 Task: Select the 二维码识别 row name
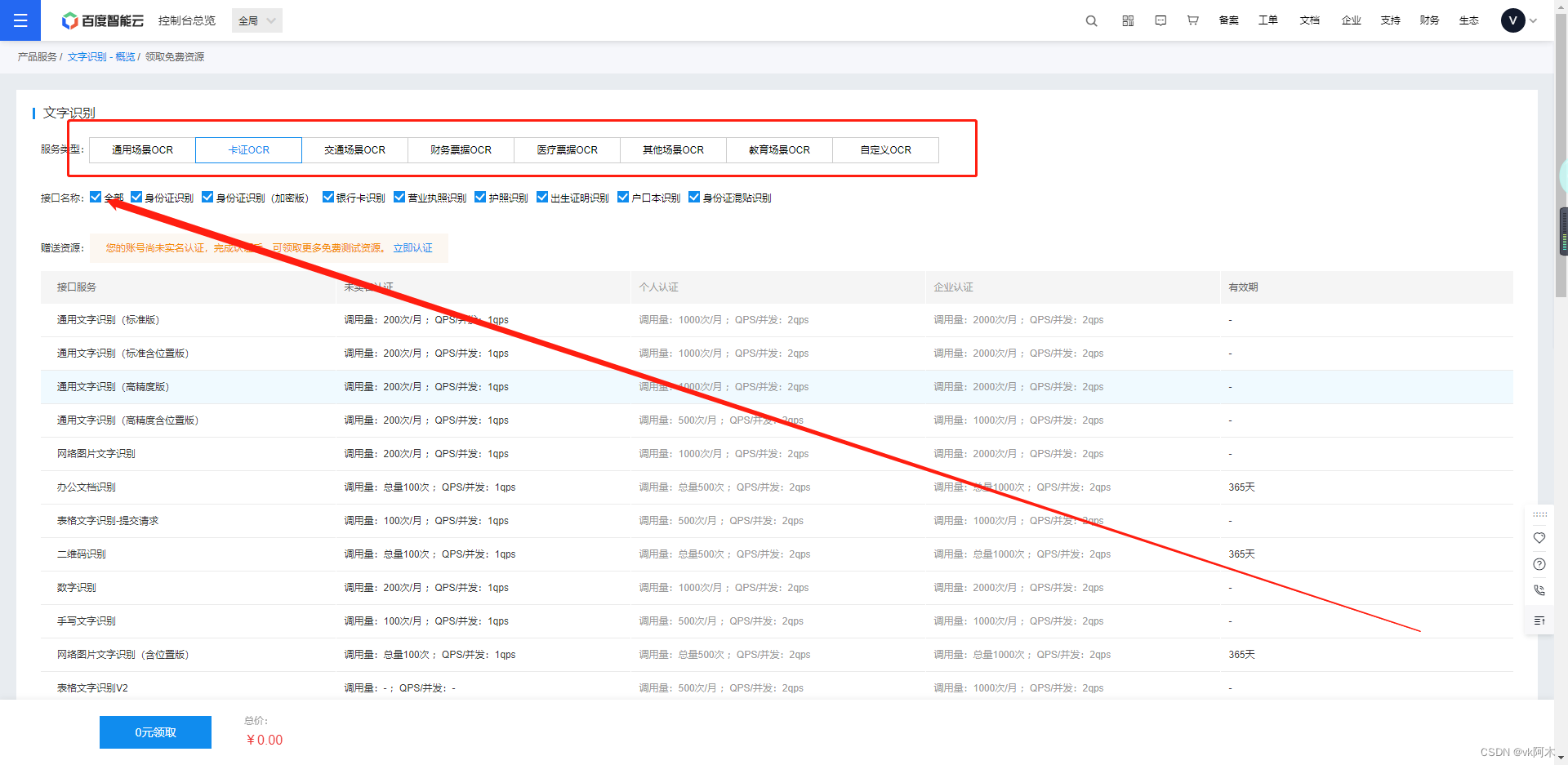click(81, 554)
